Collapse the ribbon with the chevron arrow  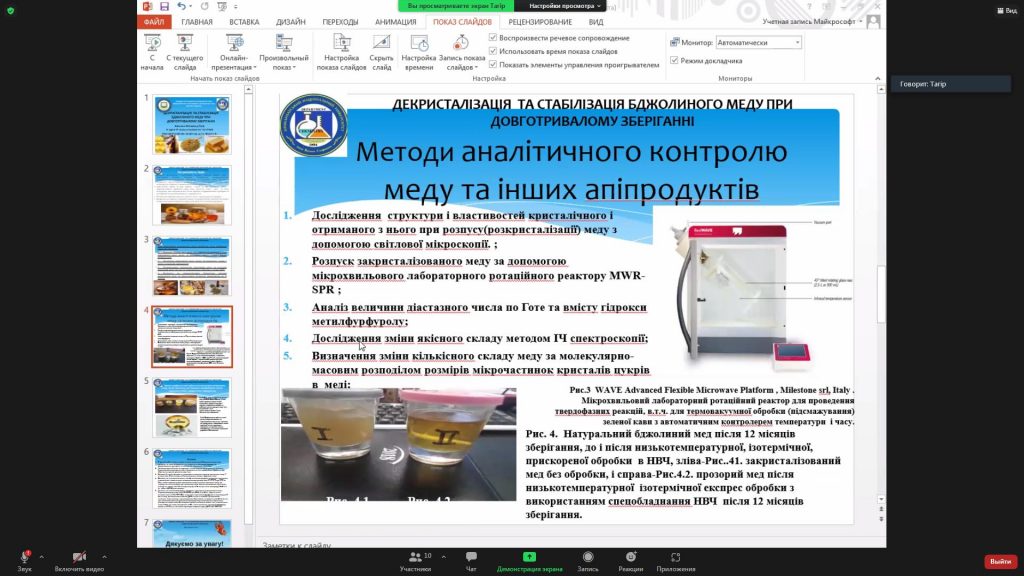877,78
